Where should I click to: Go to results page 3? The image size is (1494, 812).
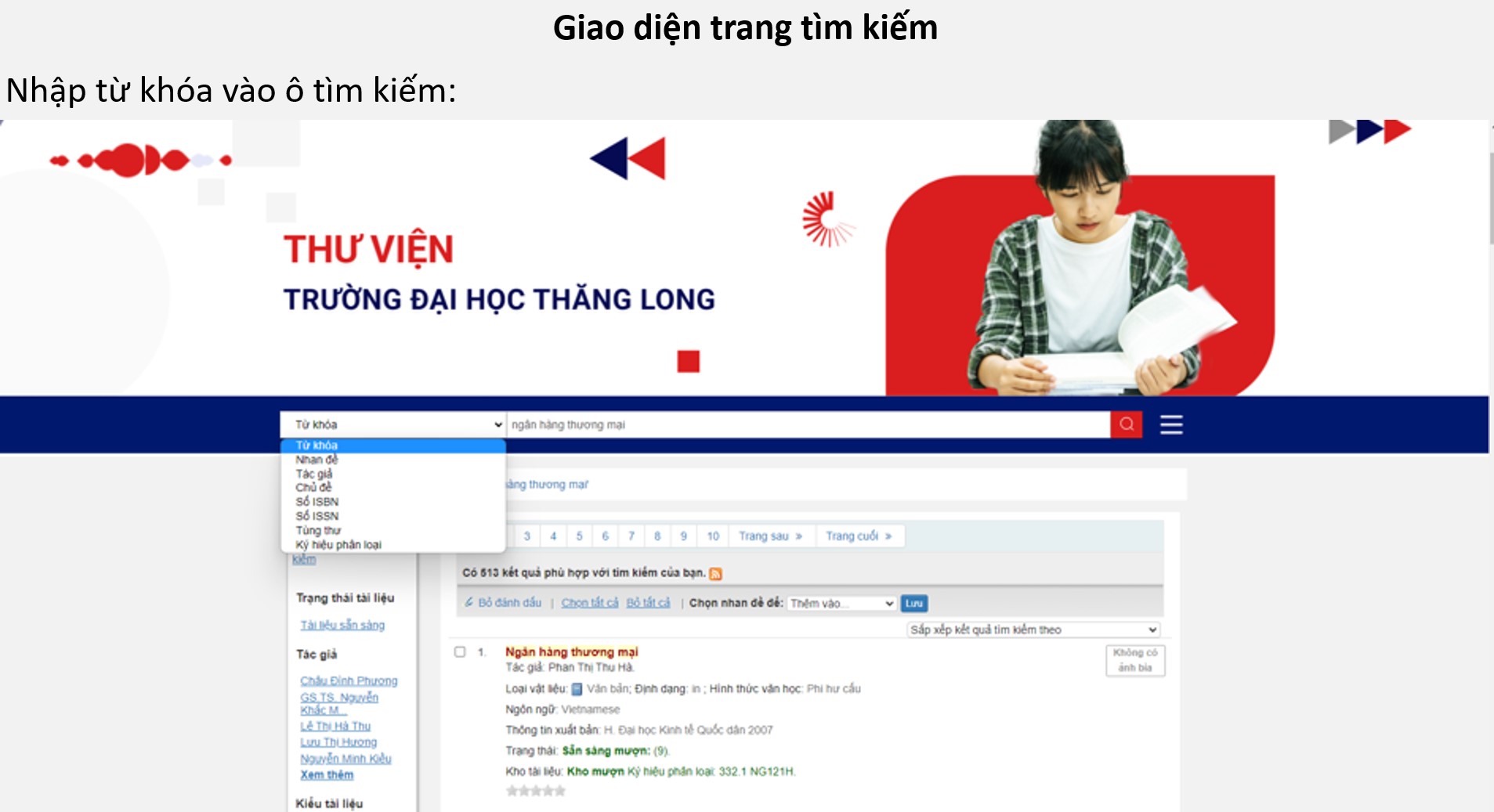527,536
